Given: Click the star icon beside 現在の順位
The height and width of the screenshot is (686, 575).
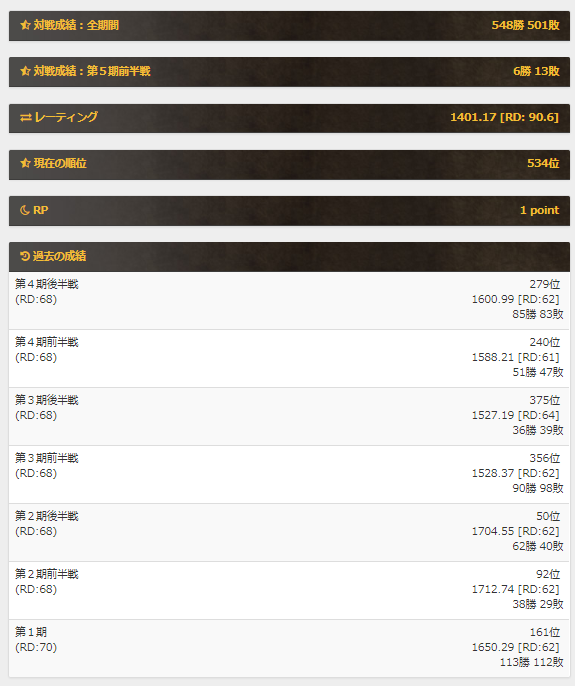Looking at the screenshot, I should 25,163.
